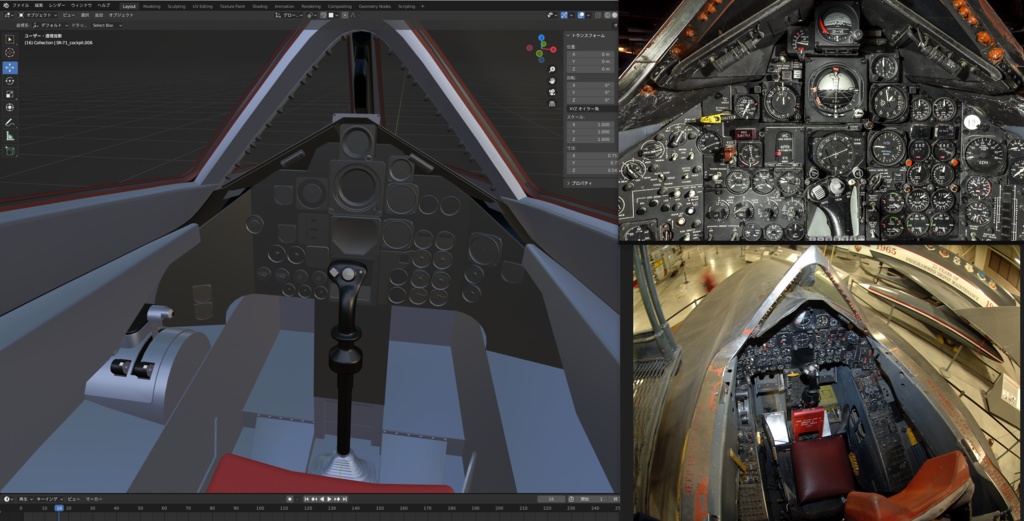Jump to the timeline end frame
Image resolution: width=1024 pixels, height=521 pixels.
344,499
